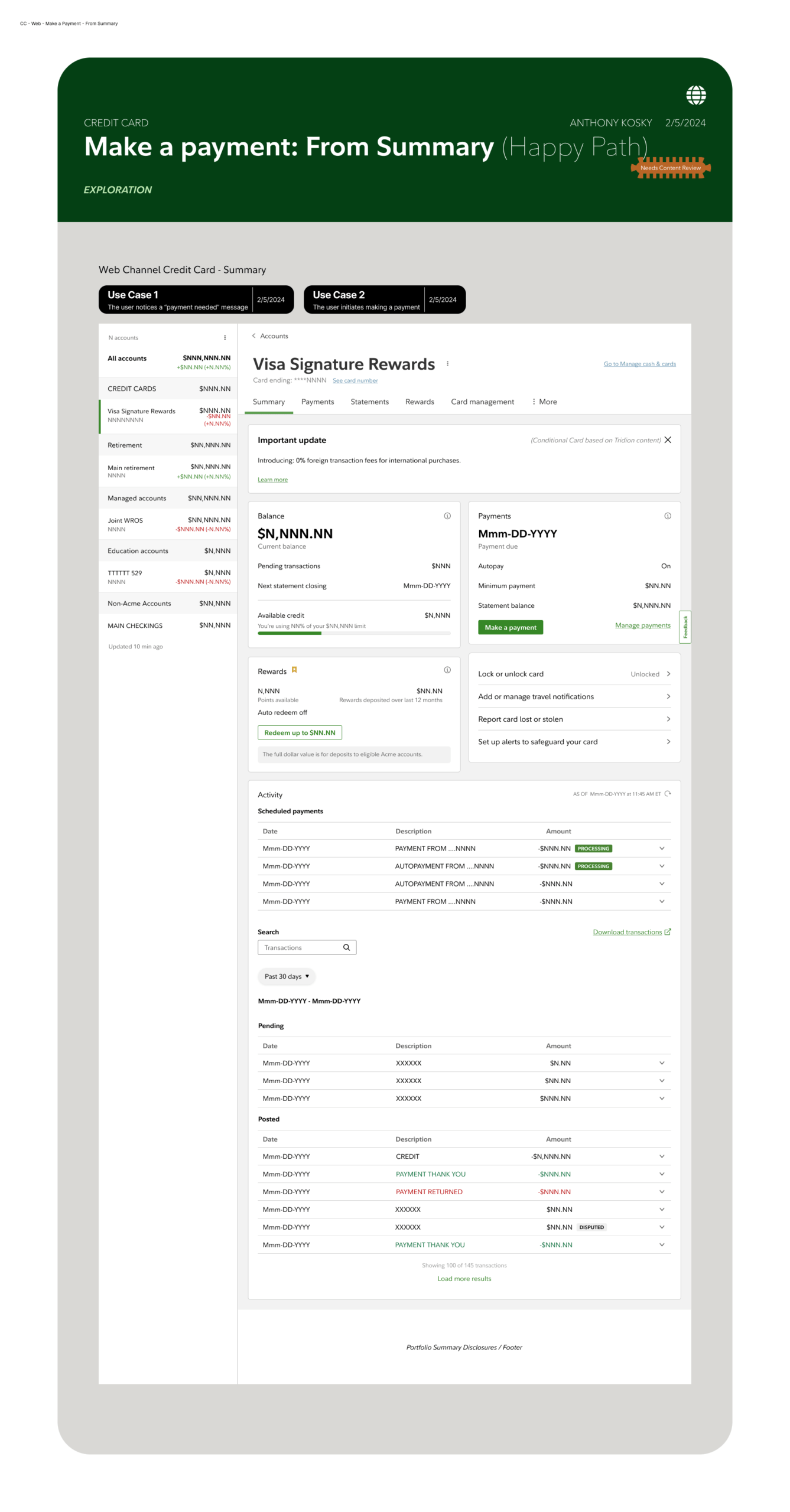Select MAIN CHECKINGS account in sidebar
Viewport: 790px width, 1512px height.
click(x=168, y=625)
